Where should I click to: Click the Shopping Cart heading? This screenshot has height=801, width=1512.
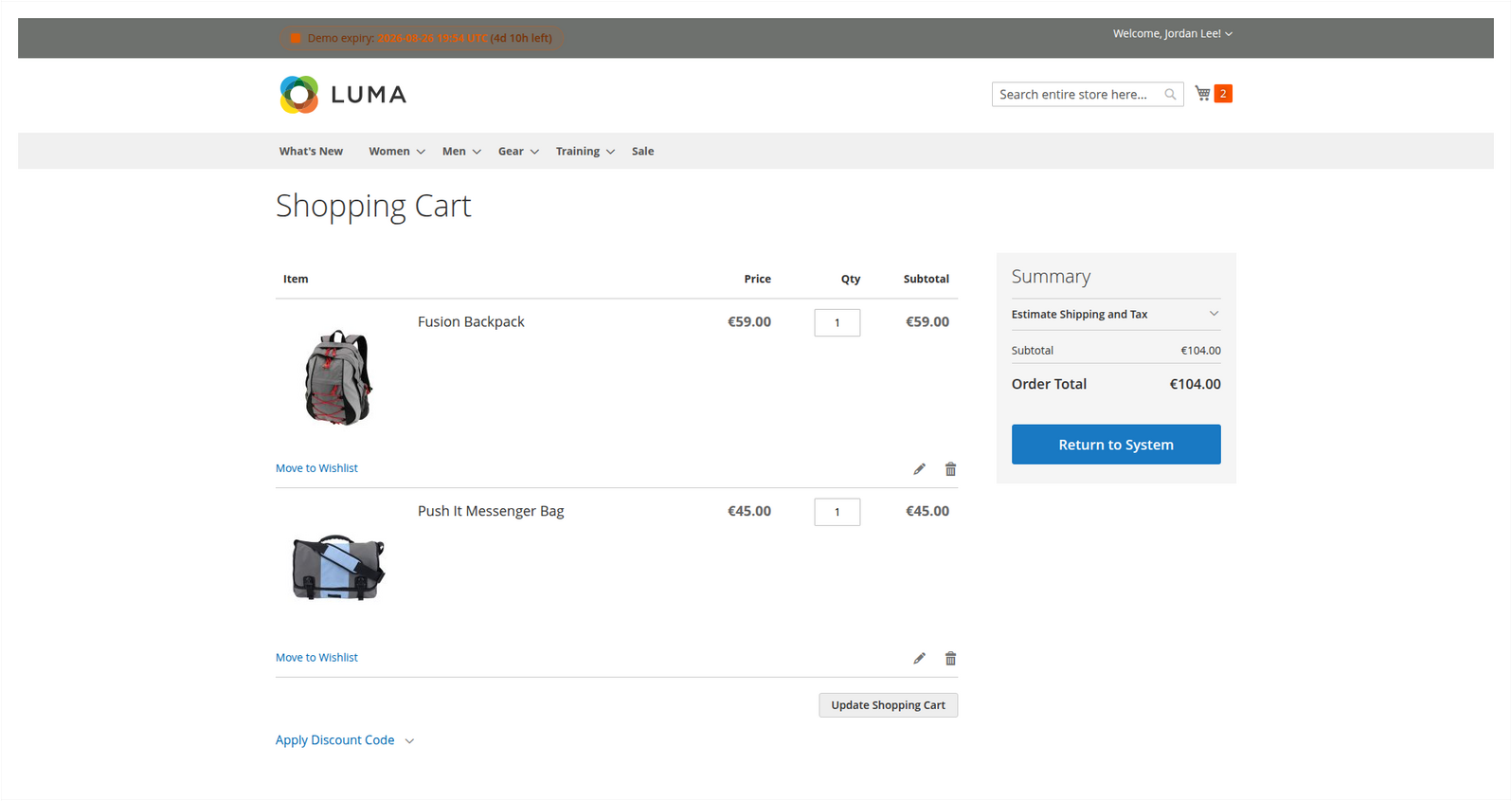tap(373, 206)
